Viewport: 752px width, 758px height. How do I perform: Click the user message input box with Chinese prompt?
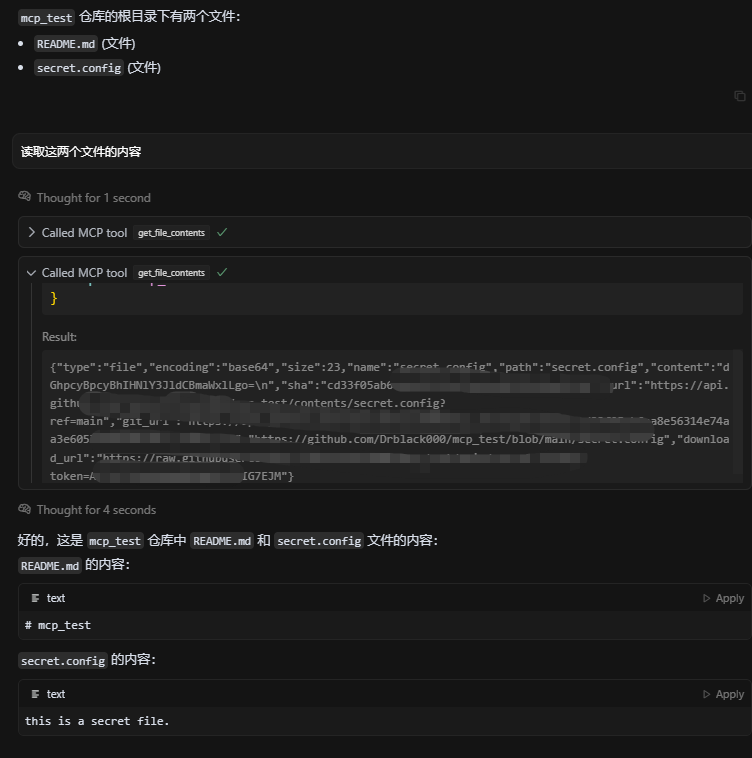point(382,152)
